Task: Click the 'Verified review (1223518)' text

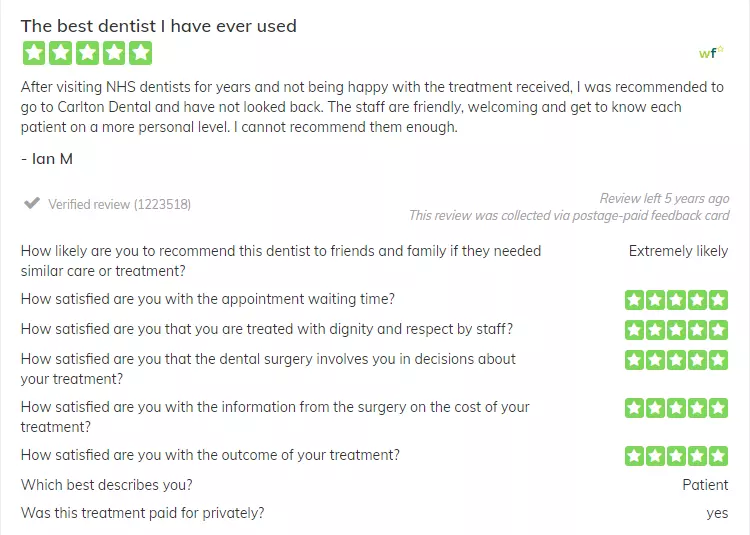Action: click(x=120, y=205)
